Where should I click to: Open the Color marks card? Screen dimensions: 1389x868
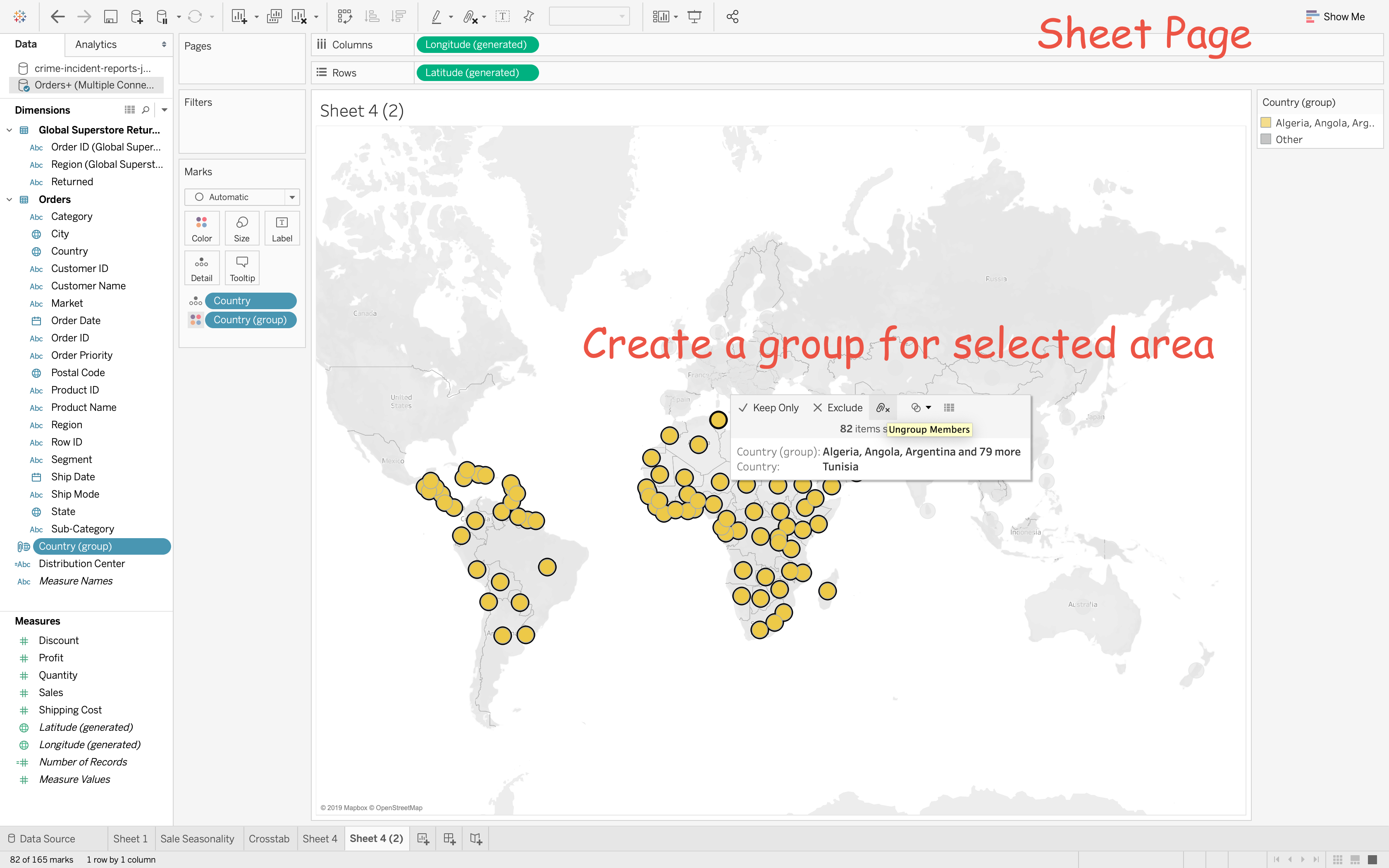click(201, 228)
